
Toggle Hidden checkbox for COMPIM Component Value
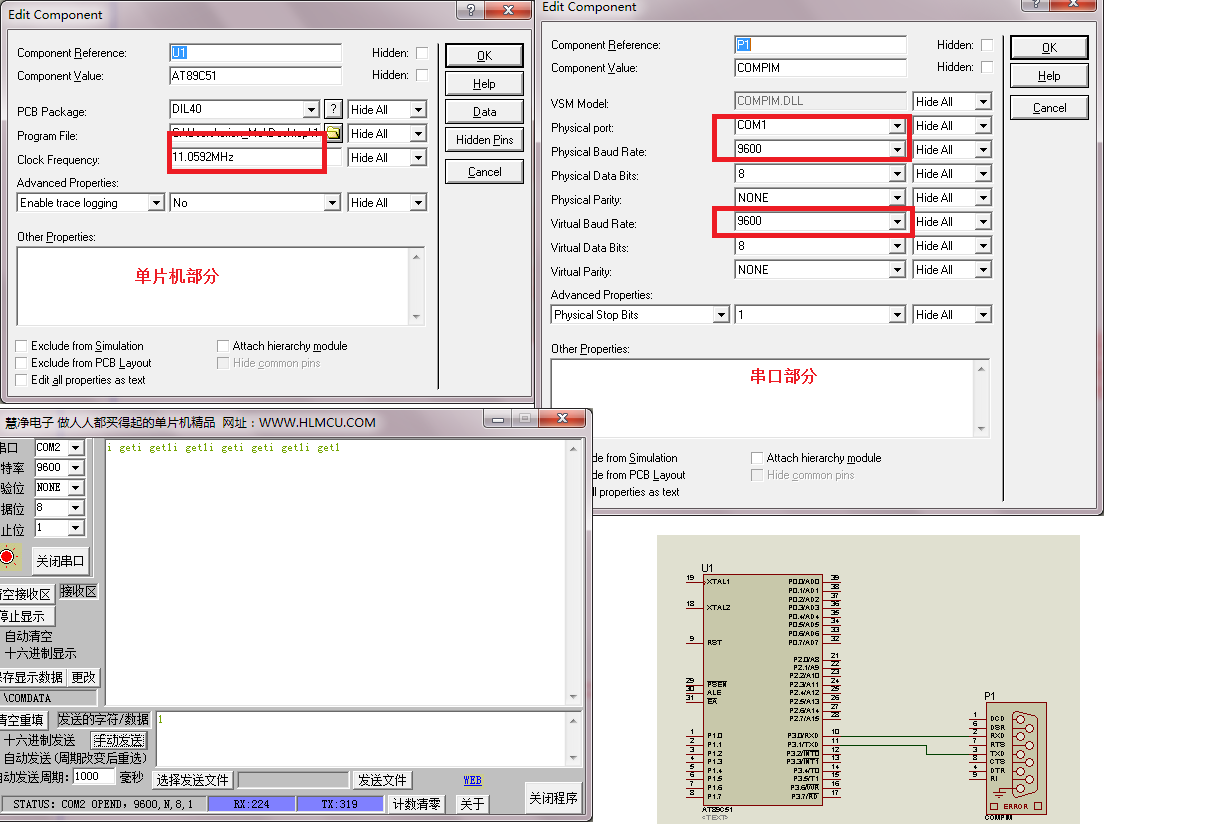pos(987,67)
